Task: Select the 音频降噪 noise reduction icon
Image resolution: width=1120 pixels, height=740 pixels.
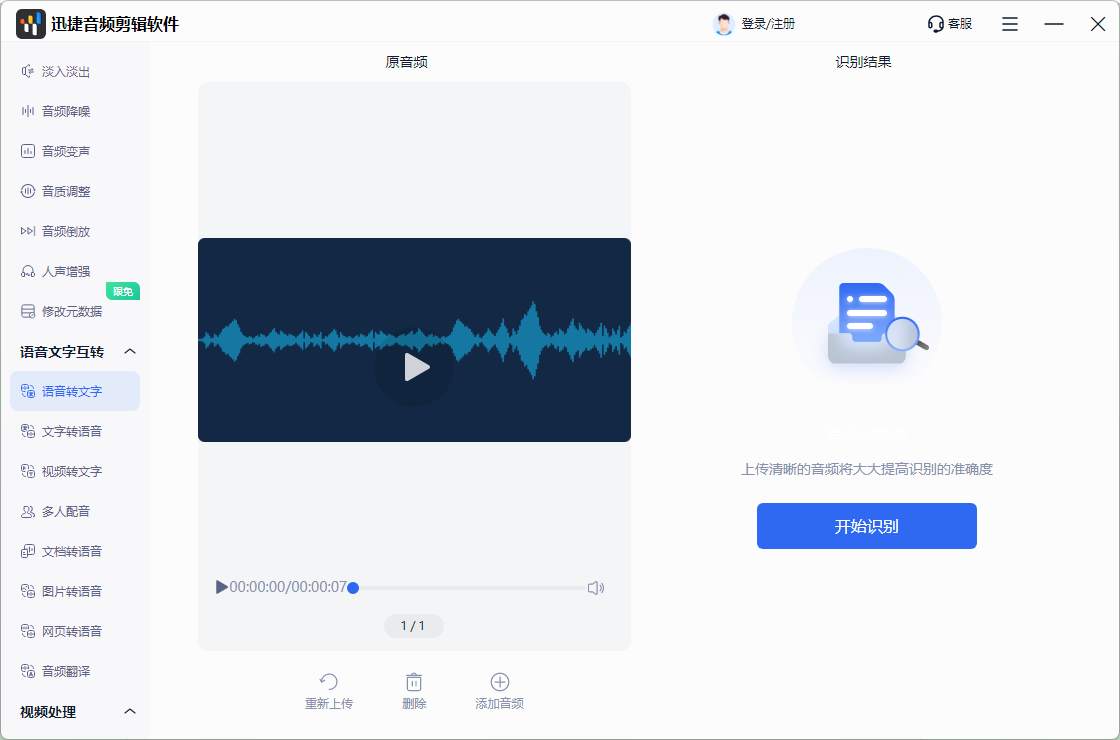Action: point(28,111)
